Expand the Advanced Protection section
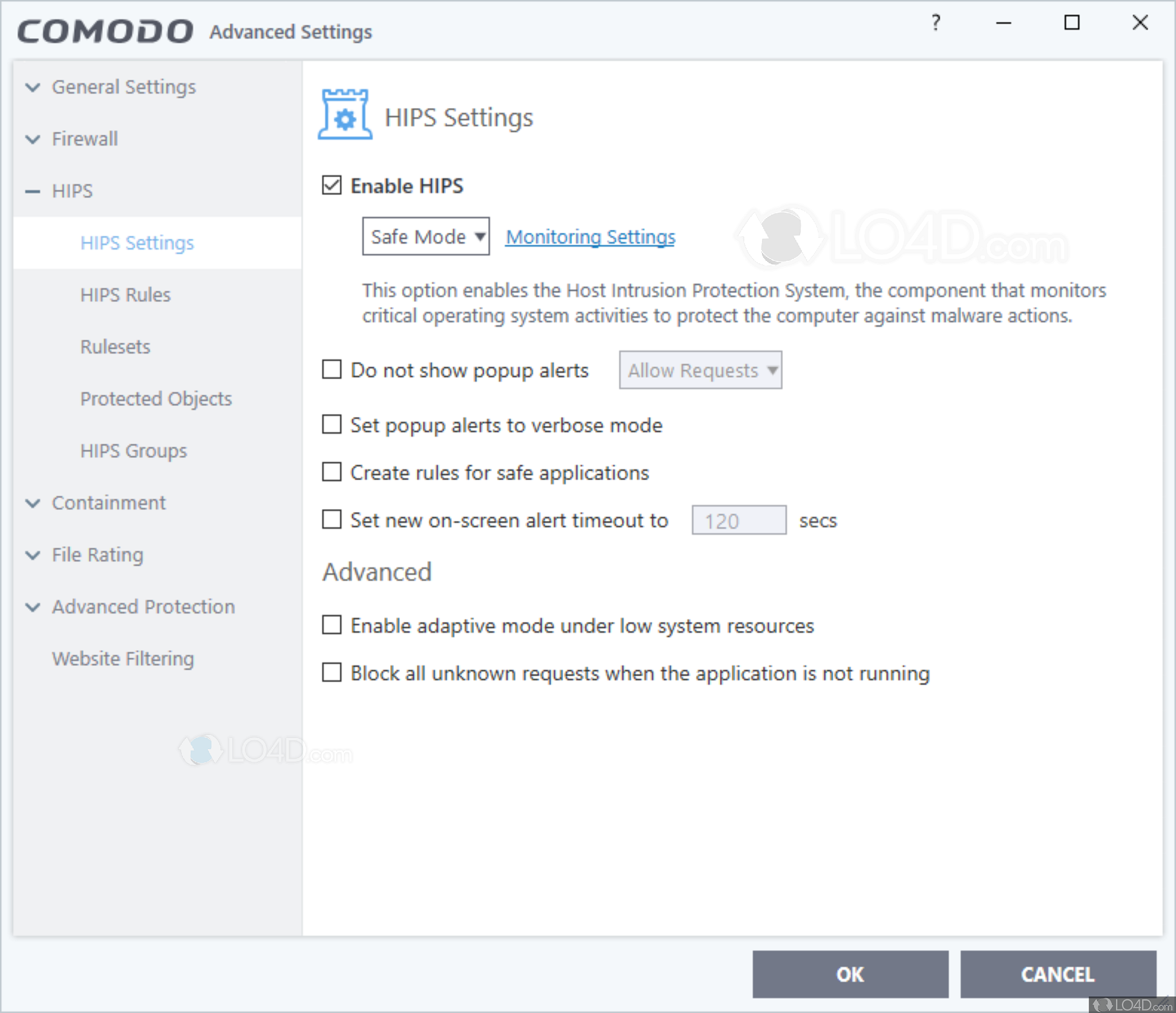The image size is (1176, 1013). point(143,607)
